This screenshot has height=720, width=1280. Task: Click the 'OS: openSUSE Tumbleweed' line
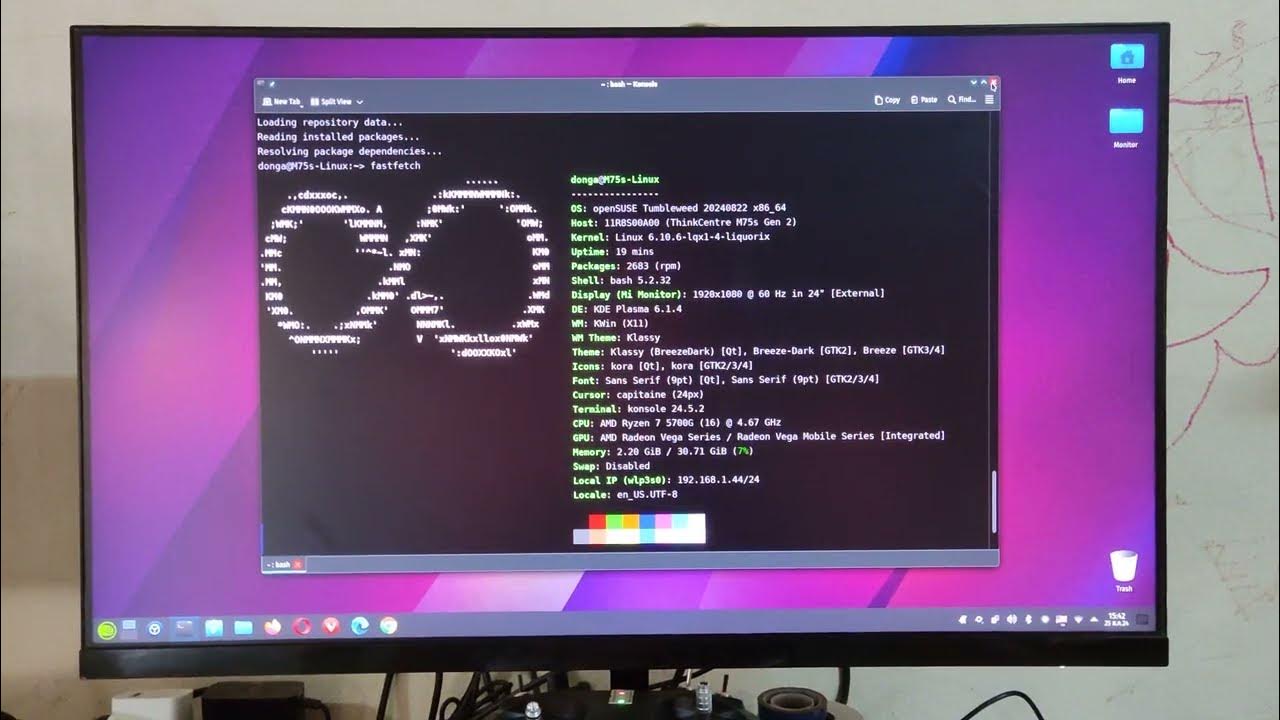coord(678,208)
